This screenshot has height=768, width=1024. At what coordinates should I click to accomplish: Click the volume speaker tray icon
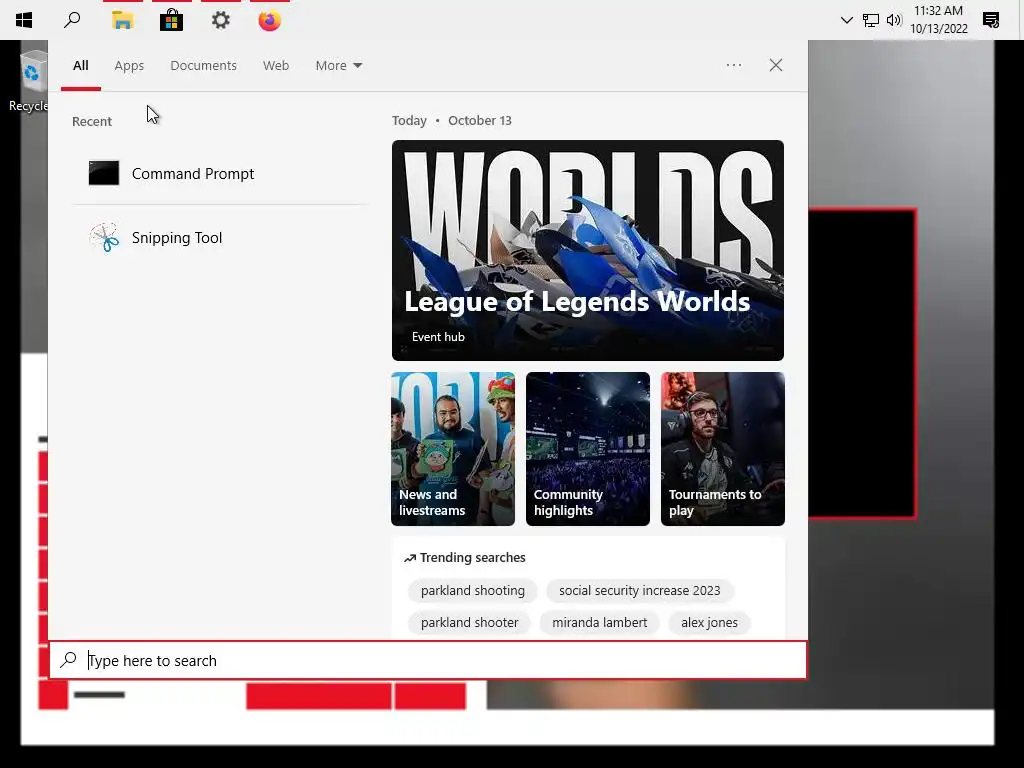(x=894, y=20)
